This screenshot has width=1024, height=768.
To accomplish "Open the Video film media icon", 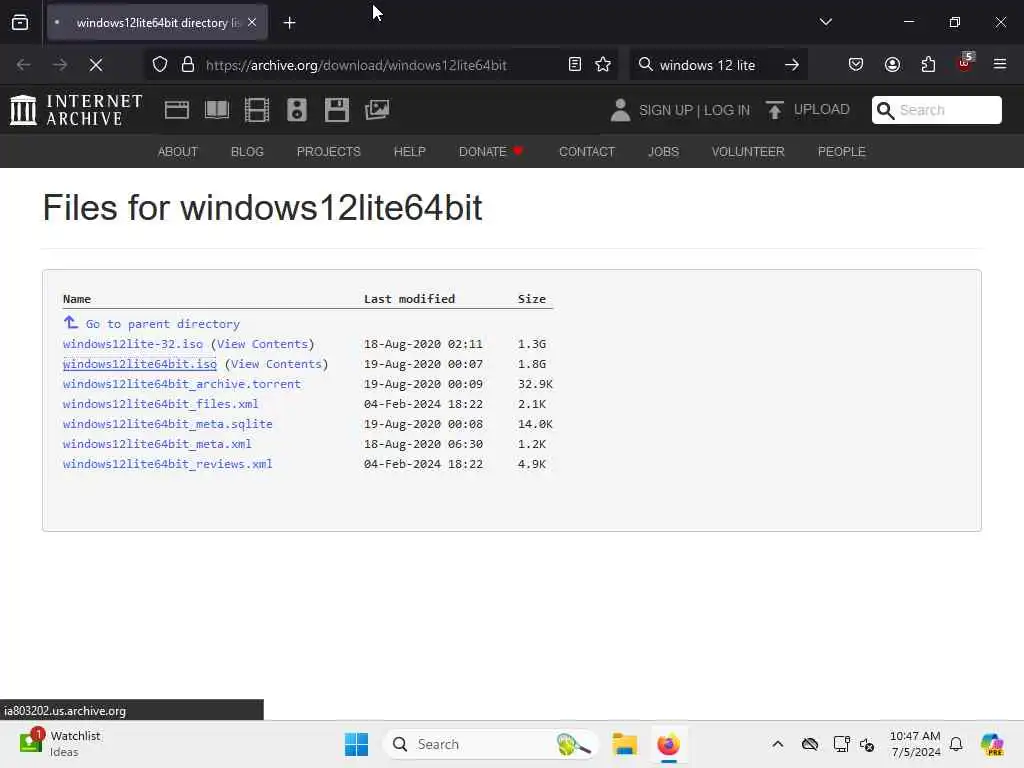I will point(257,110).
